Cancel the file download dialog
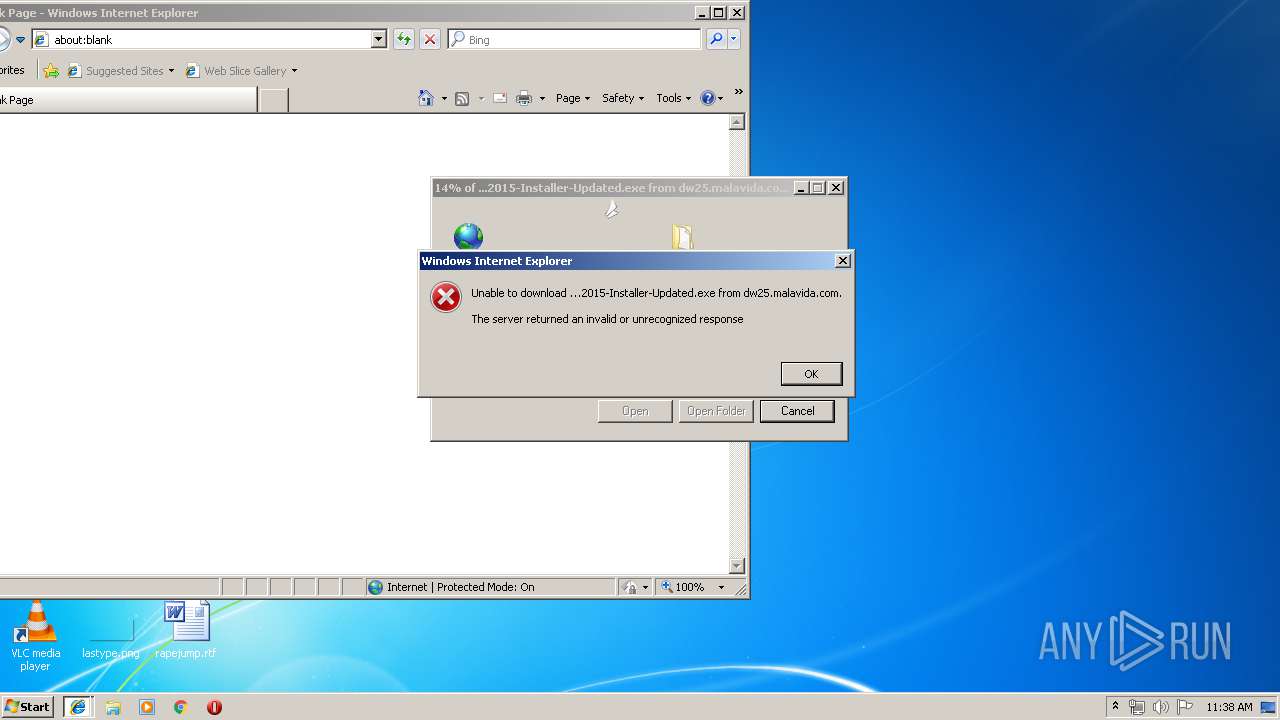Image resolution: width=1280 pixels, height=720 pixels. point(797,411)
